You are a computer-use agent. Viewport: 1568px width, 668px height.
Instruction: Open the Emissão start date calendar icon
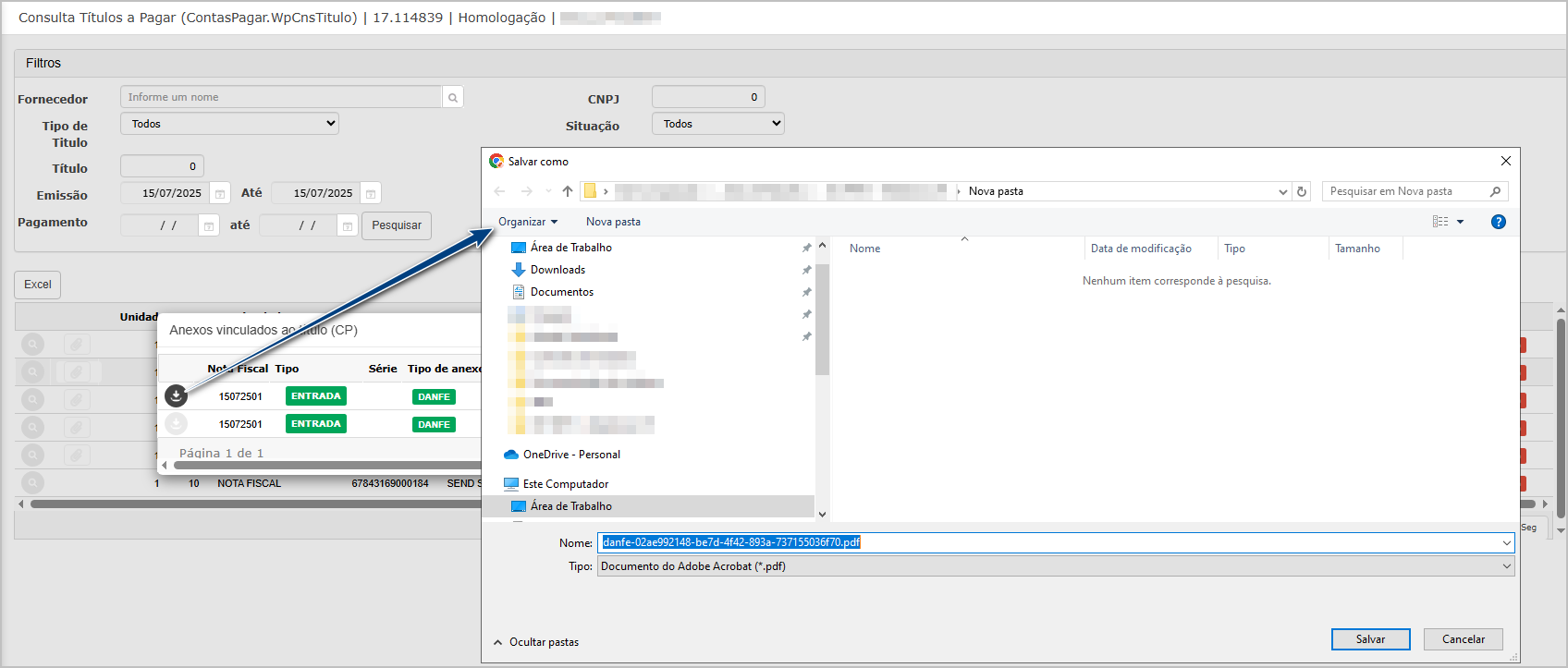[220, 193]
